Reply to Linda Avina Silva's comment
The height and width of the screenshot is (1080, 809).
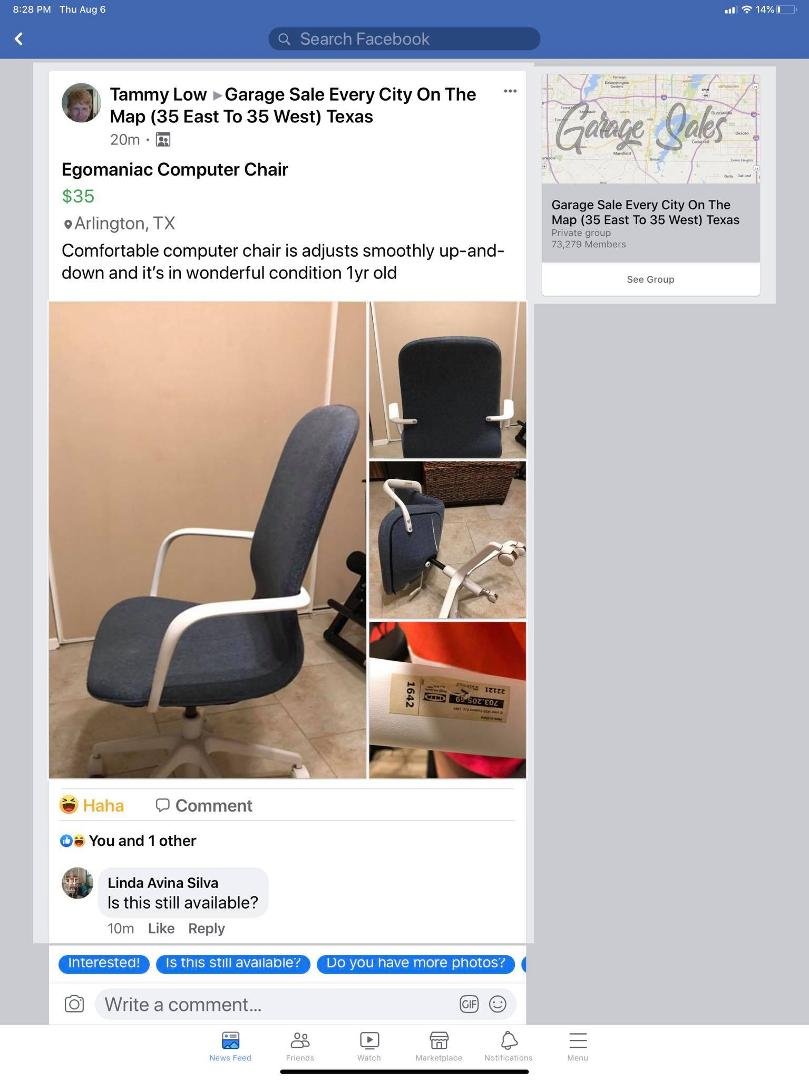[x=207, y=928]
